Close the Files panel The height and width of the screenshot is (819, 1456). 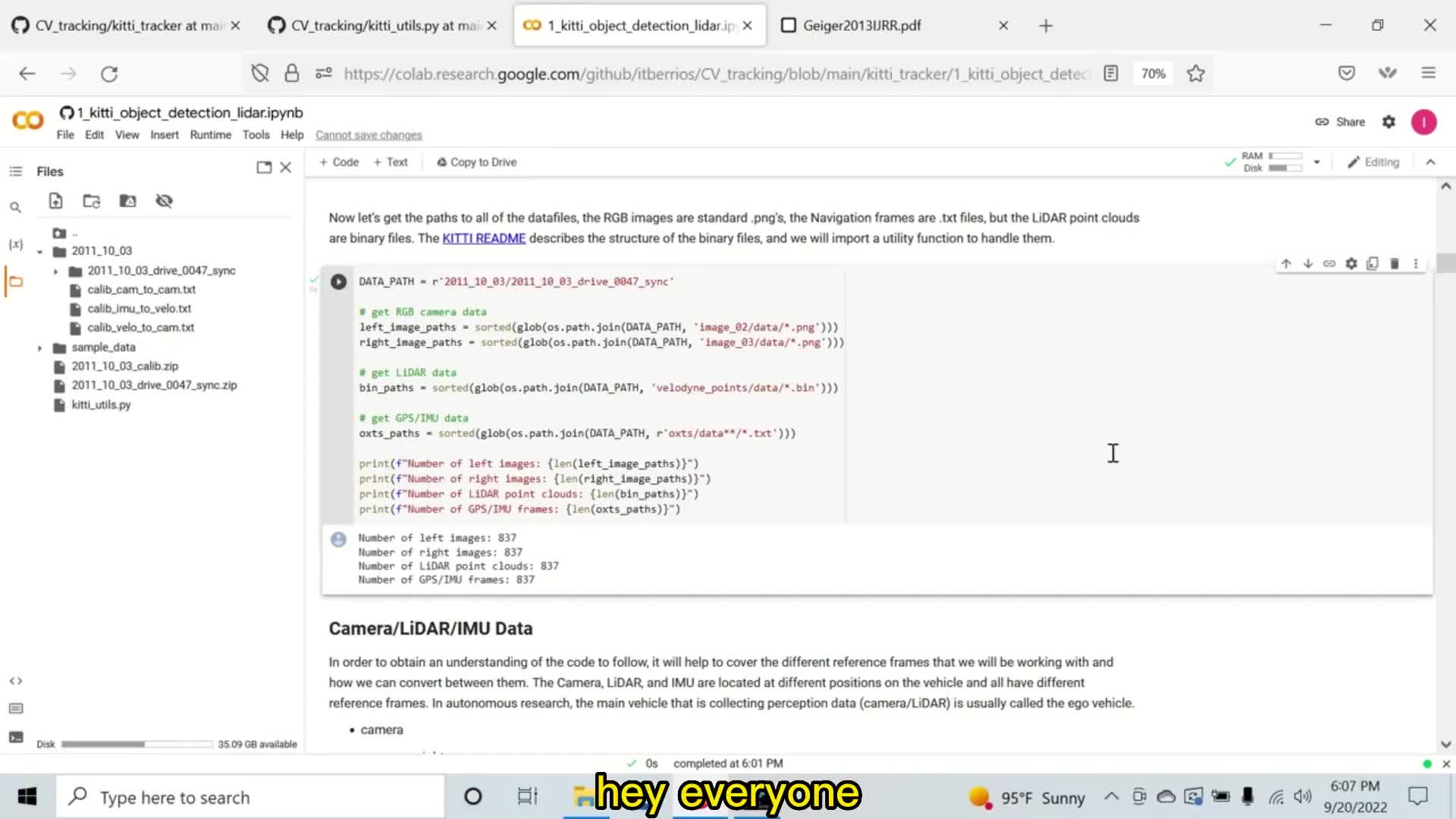tap(286, 168)
